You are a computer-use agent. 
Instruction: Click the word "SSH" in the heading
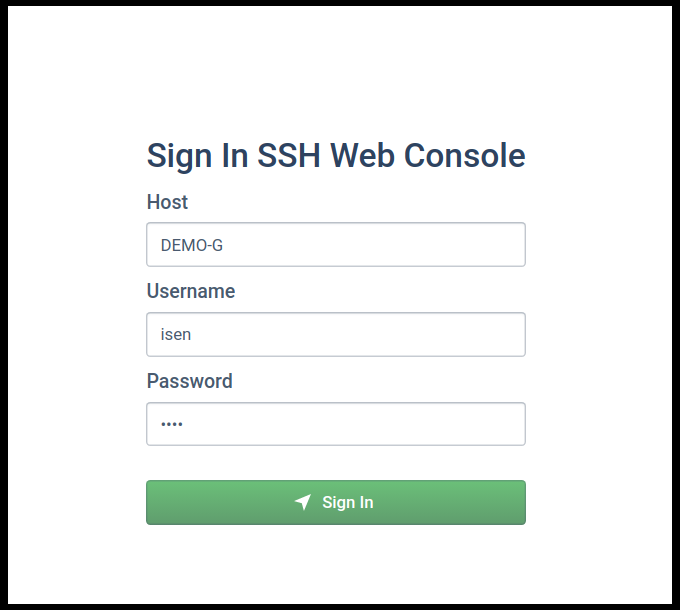tap(290, 156)
